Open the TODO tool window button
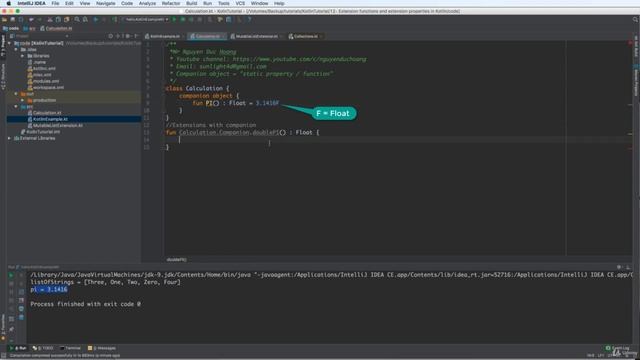640x360 pixels. pos(43,348)
